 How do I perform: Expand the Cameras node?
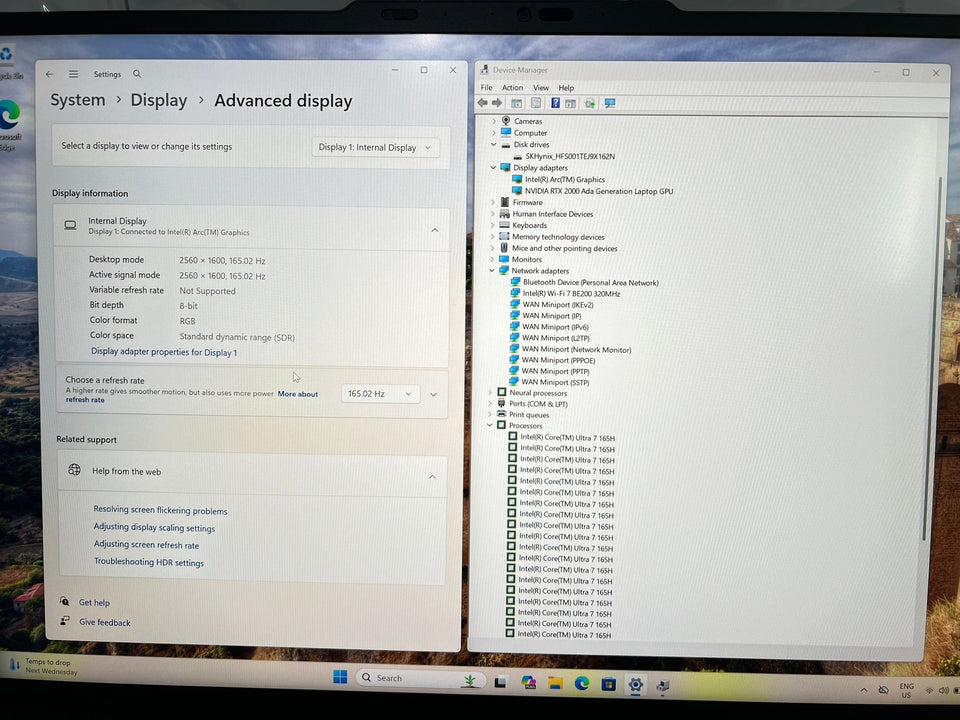494,121
